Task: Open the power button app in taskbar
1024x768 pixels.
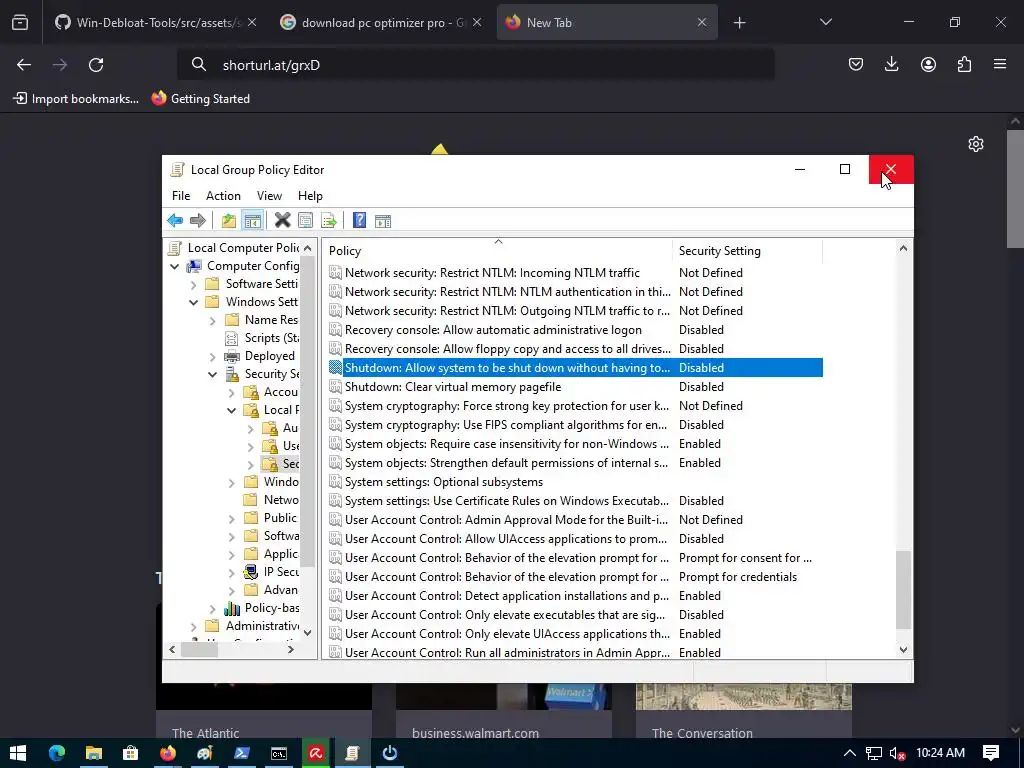Action: (x=390, y=753)
